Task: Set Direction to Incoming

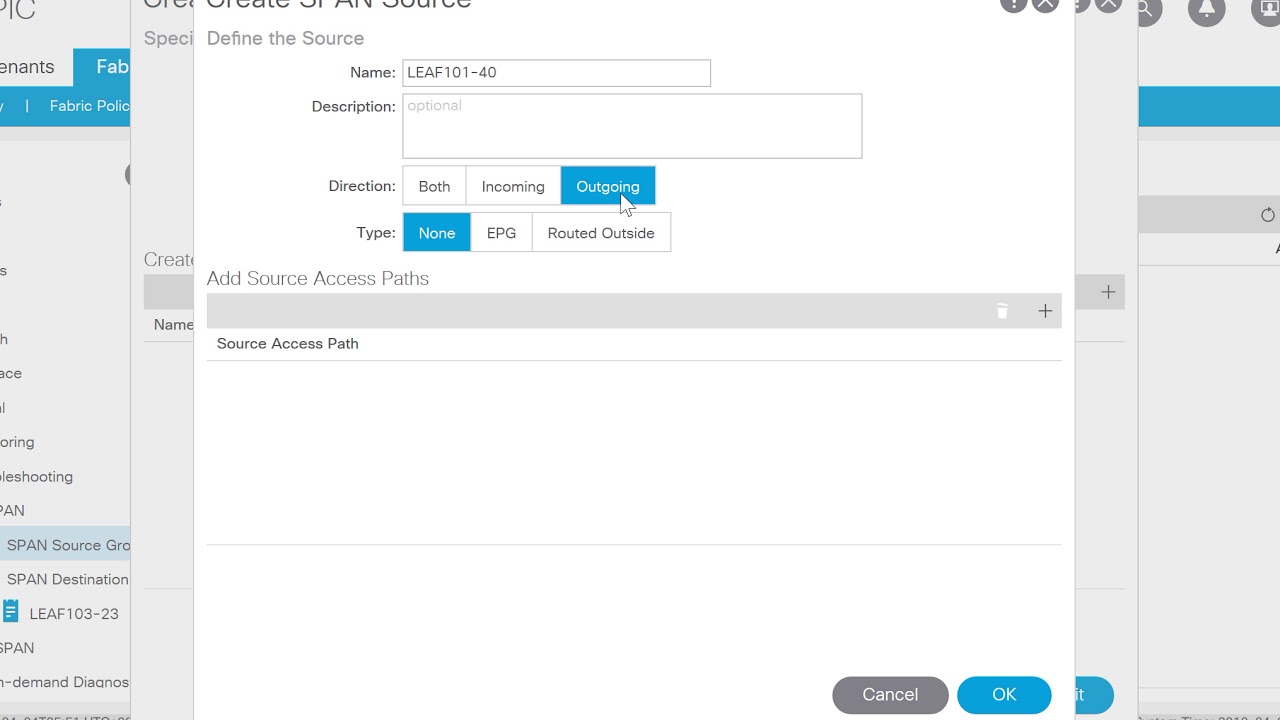Action: [513, 187]
